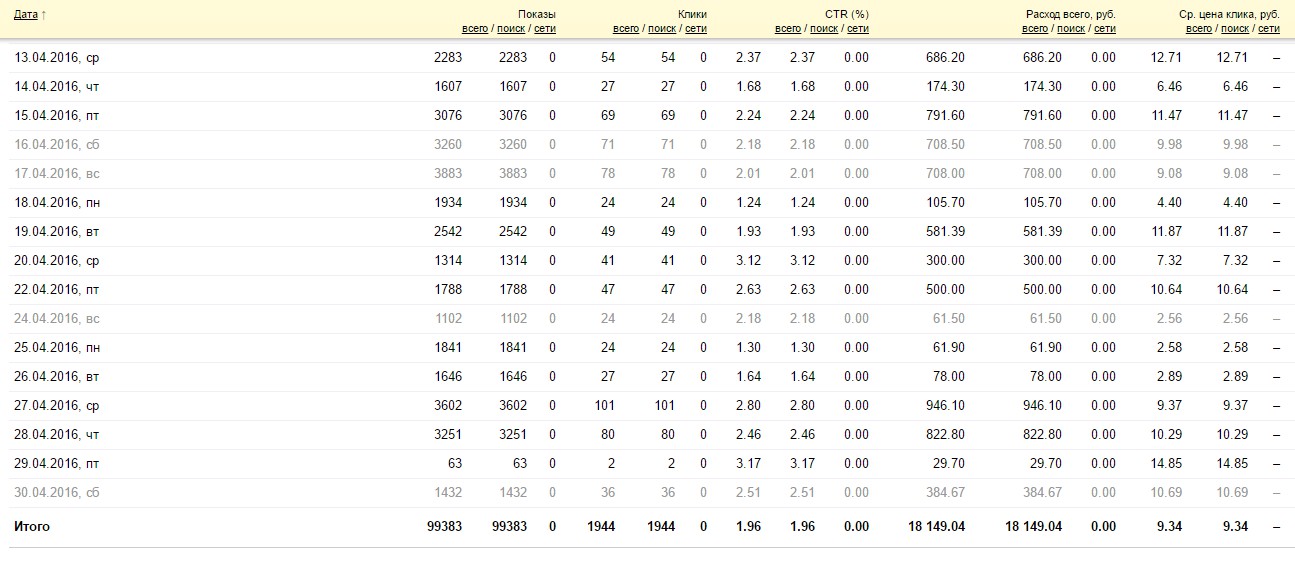1295x563 pixels.
Task: Click всего CTR 3.17 on 29.04.2016
Action: click(748, 464)
